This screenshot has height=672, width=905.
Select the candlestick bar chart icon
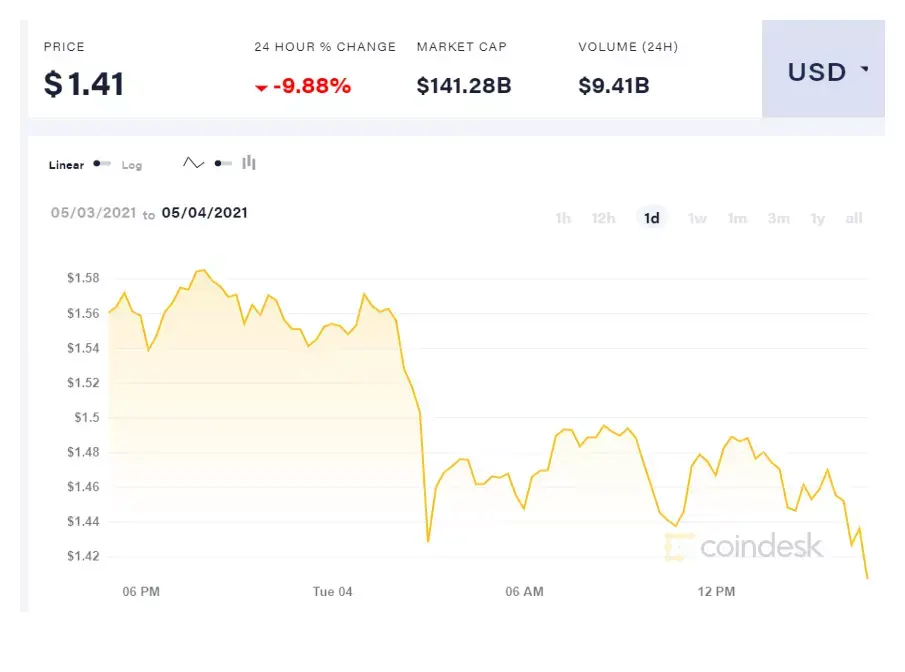(249, 163)
